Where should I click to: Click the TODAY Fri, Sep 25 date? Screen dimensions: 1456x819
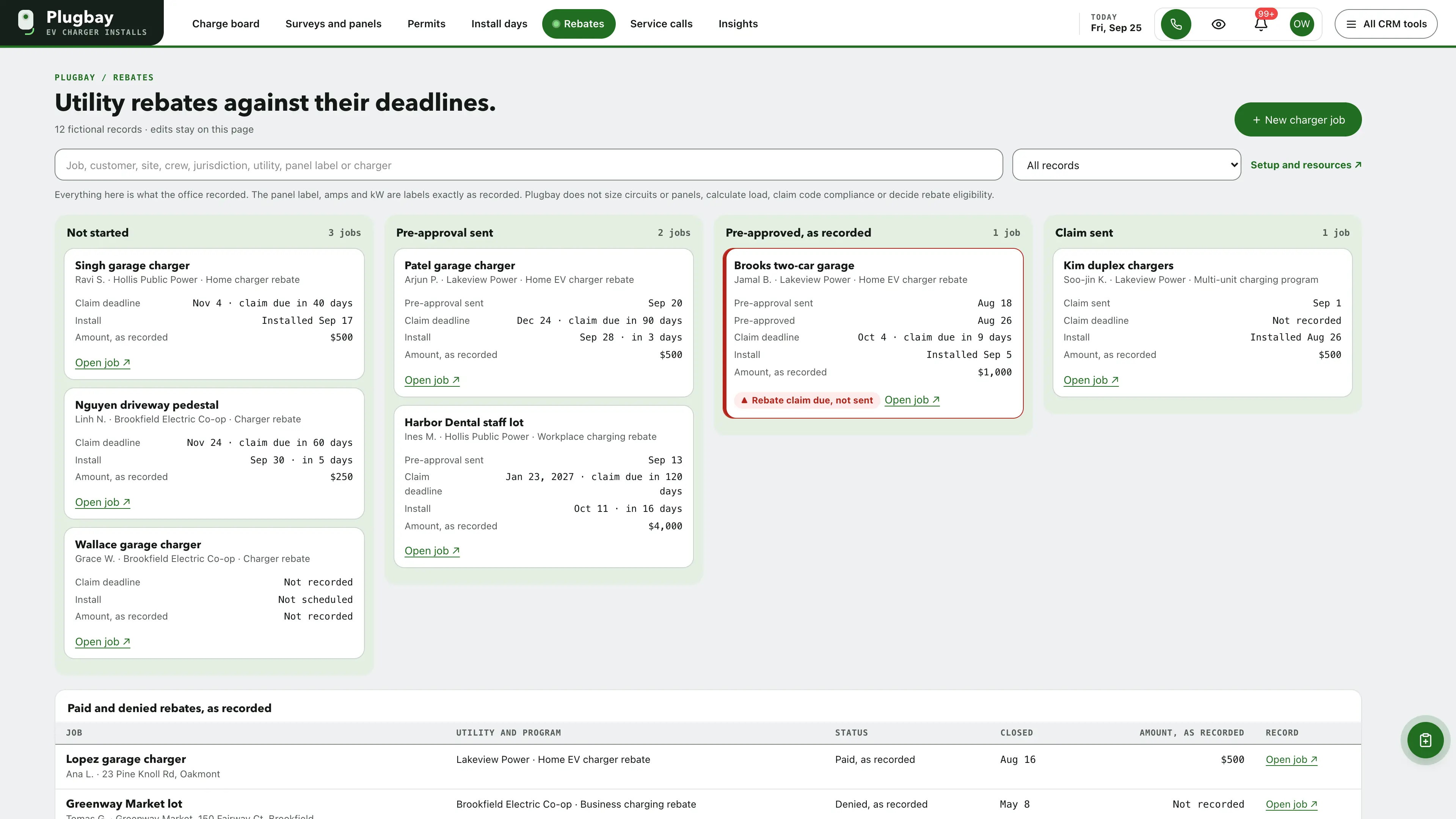click(x=1116, y=23)
